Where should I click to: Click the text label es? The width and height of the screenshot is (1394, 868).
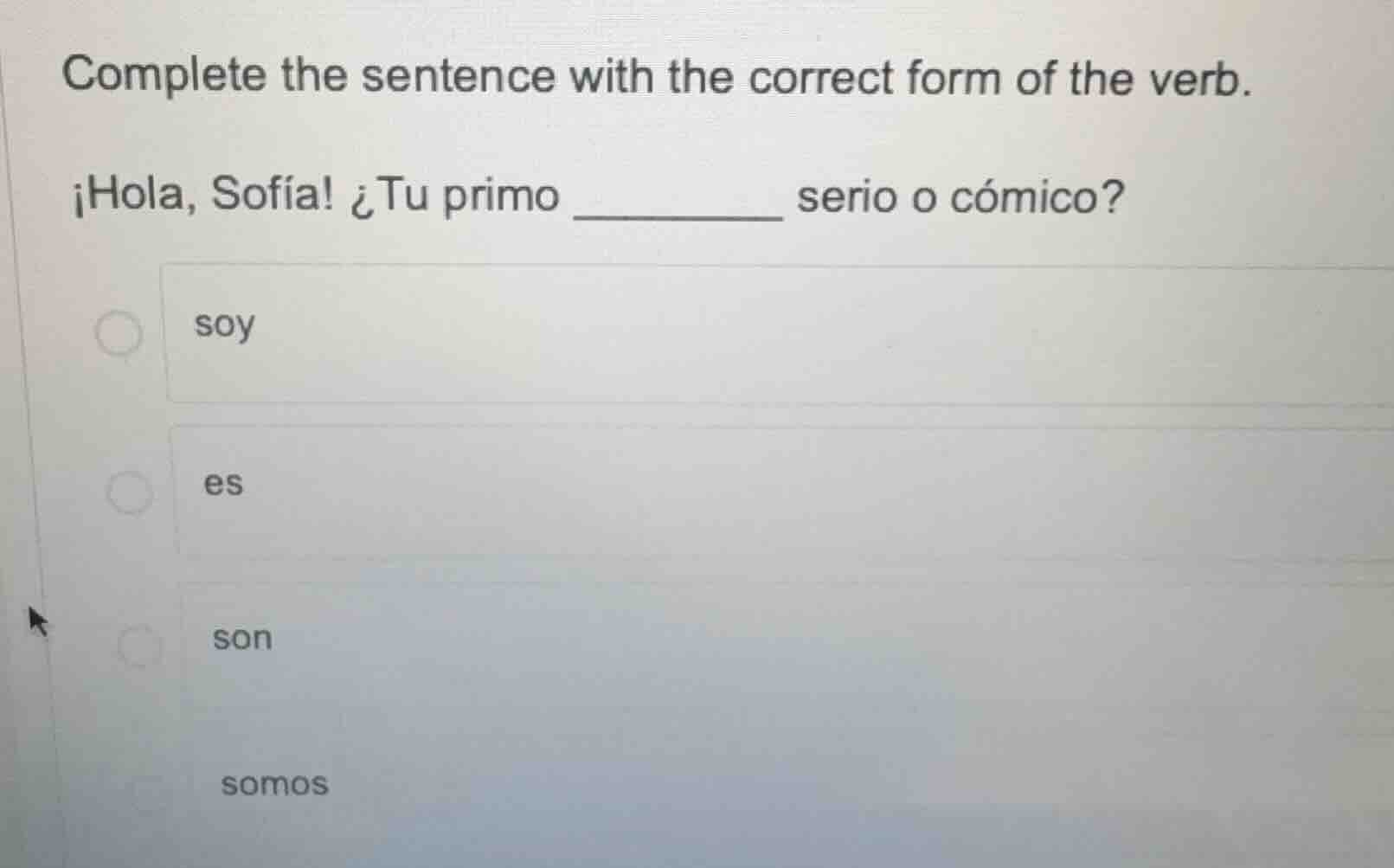tap(223, 484)
